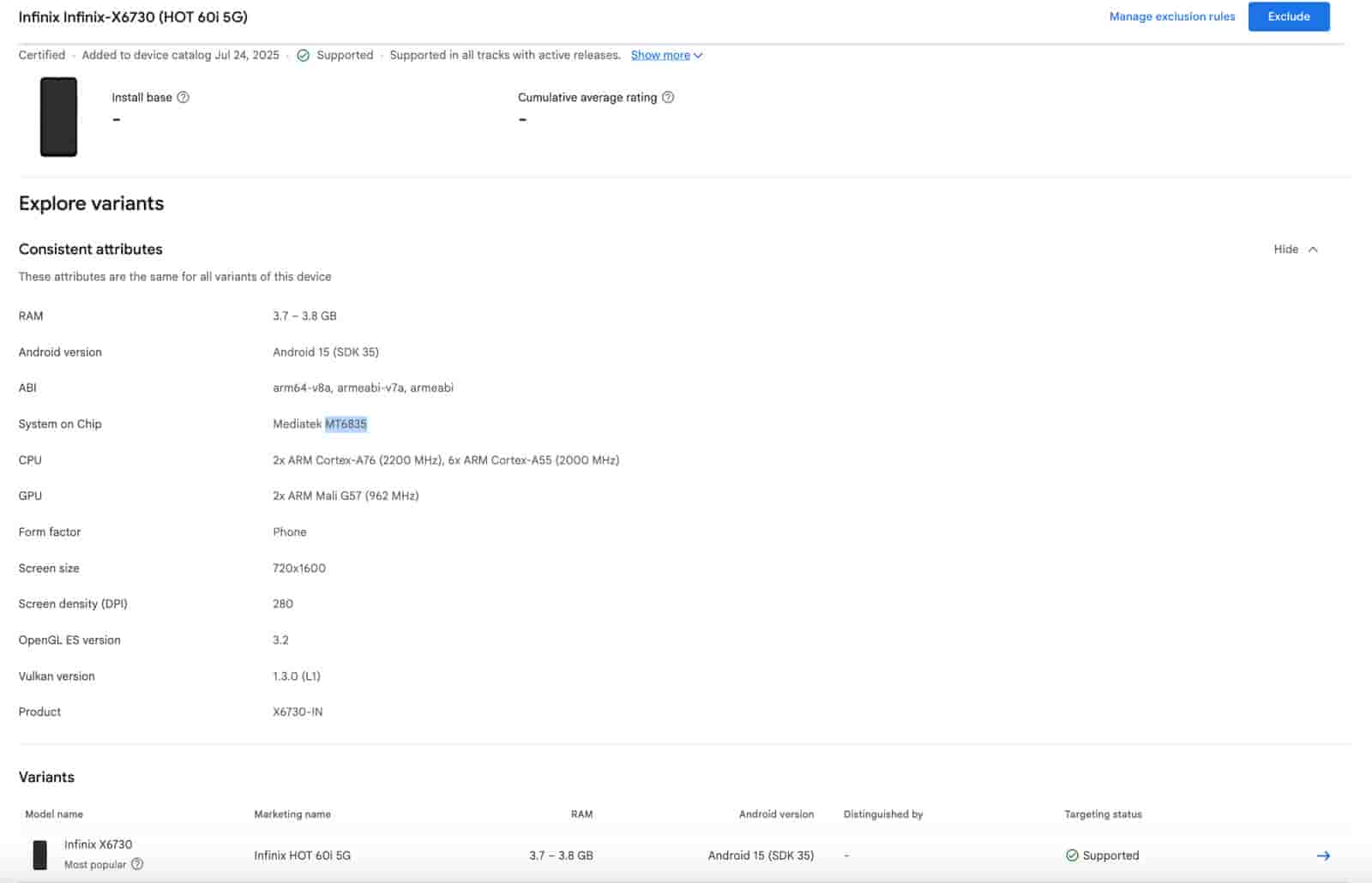Collapse Consistent attributes using Hide
This screenshot has height=883, width=1372.
coord(1285,249)
